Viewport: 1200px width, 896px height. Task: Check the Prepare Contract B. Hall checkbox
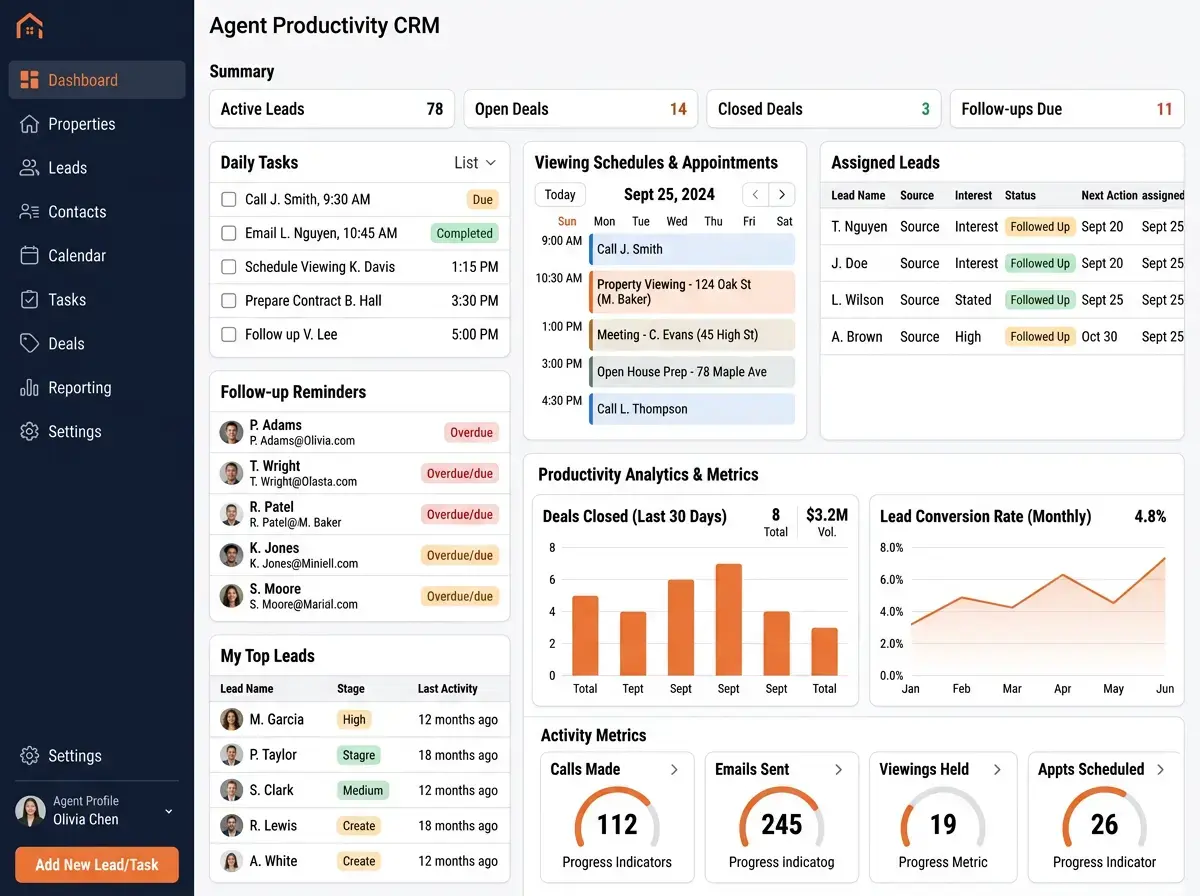click(x=228, y=301)
